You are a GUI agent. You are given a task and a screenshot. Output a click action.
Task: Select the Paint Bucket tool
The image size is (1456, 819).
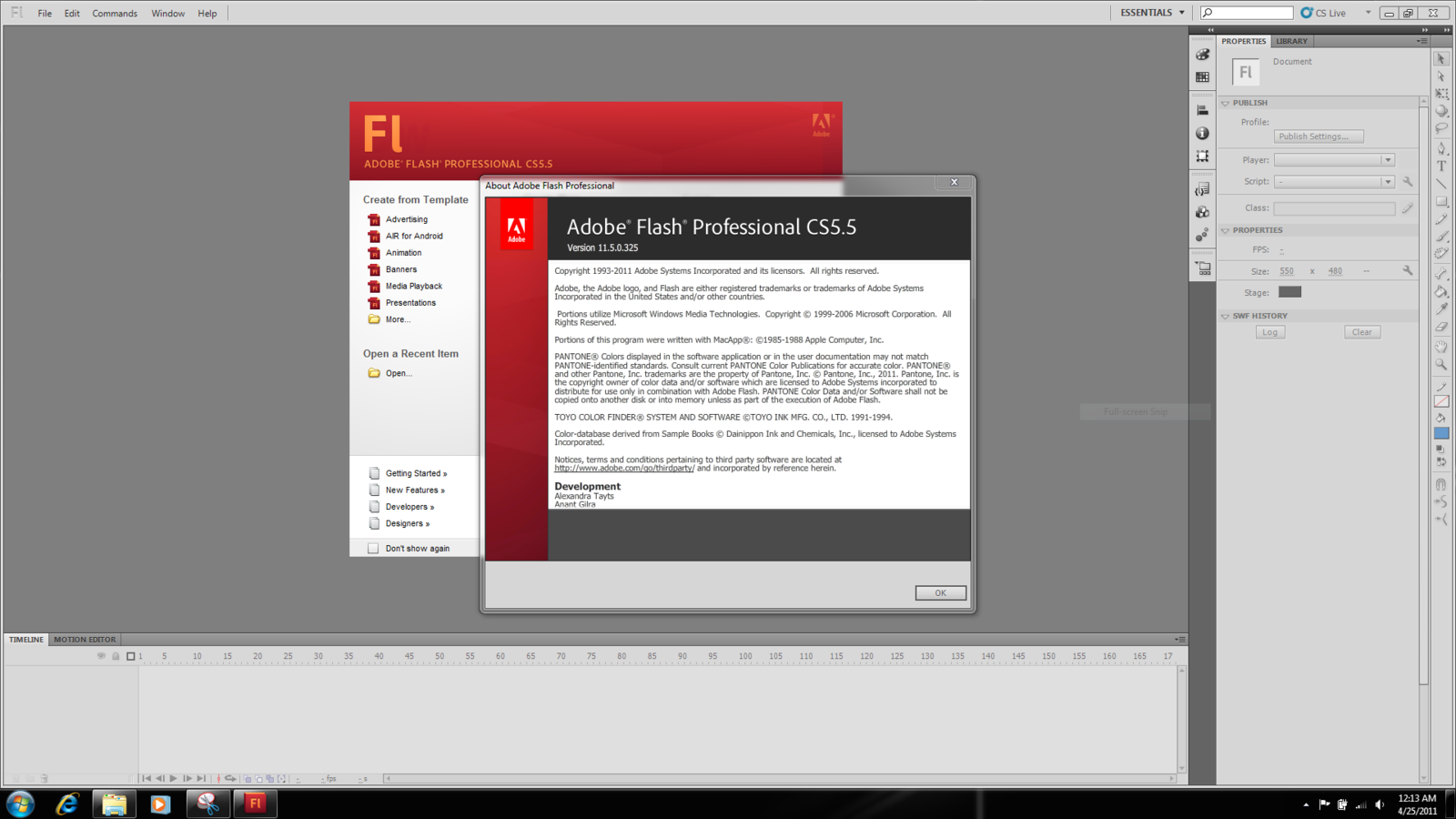(x=1441, y=291)
